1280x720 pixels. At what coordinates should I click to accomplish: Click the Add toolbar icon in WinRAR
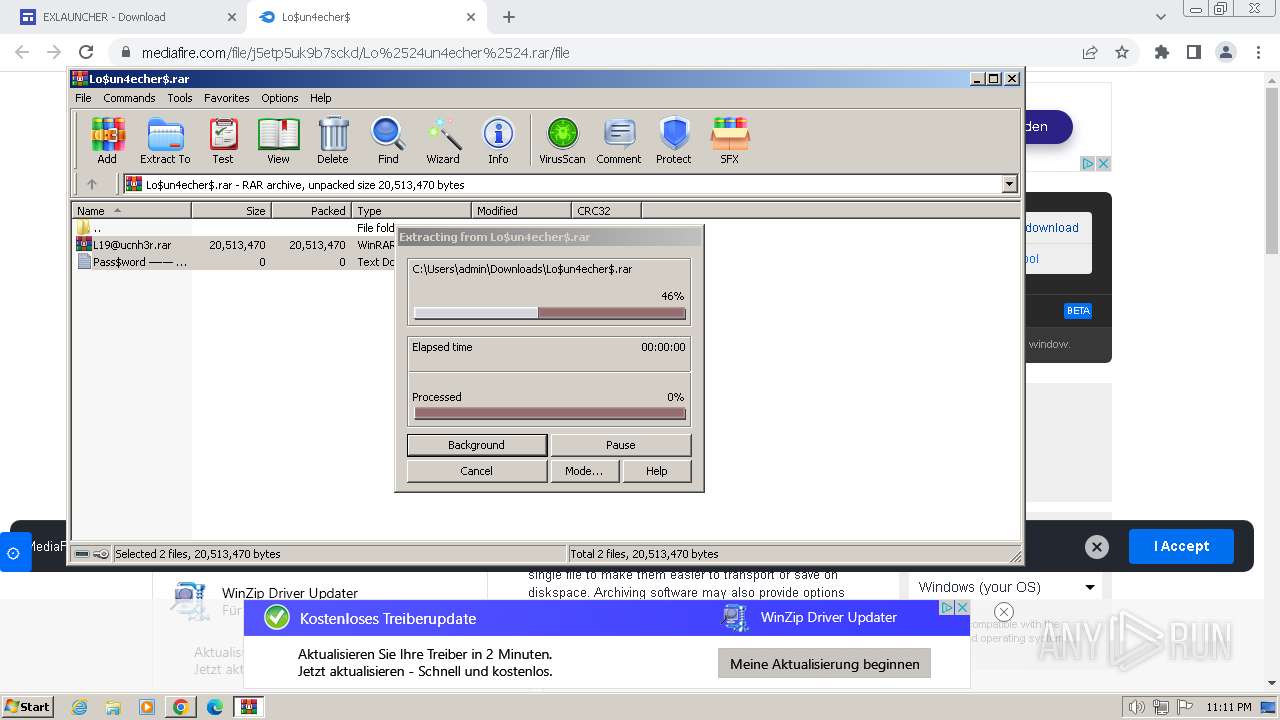tap(107, 141)
